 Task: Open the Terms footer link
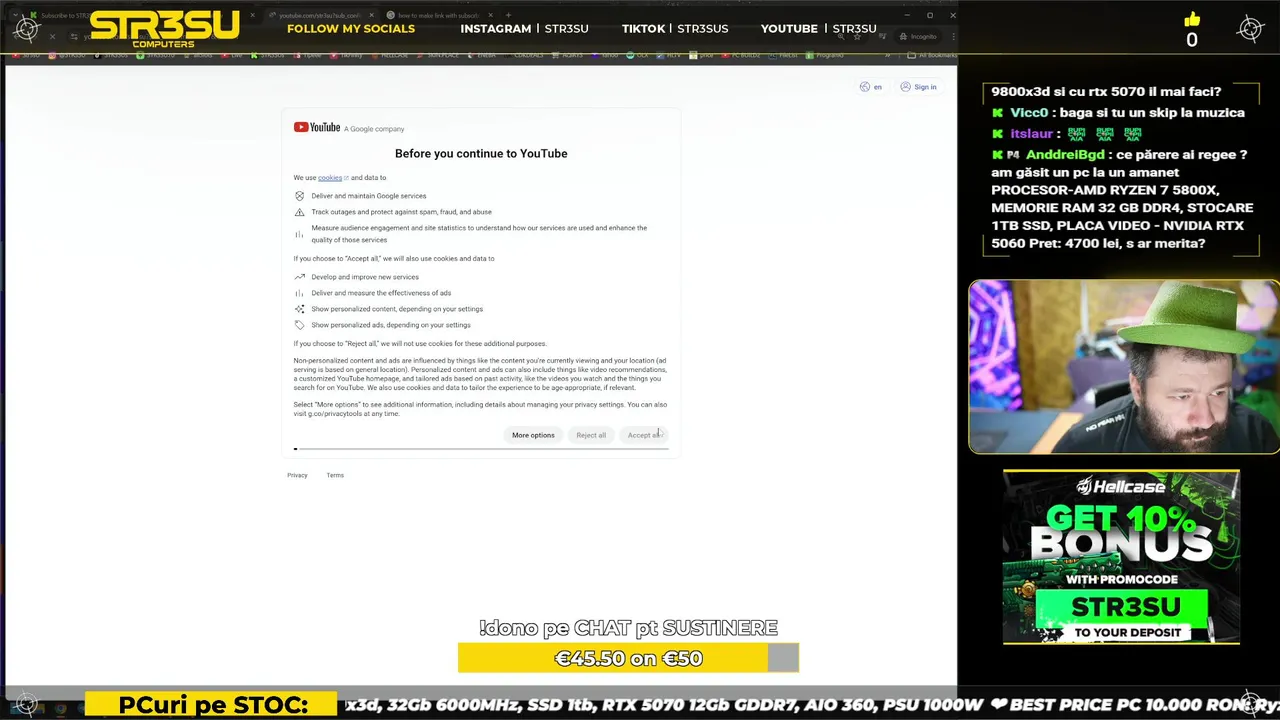(x=335, y=475)
